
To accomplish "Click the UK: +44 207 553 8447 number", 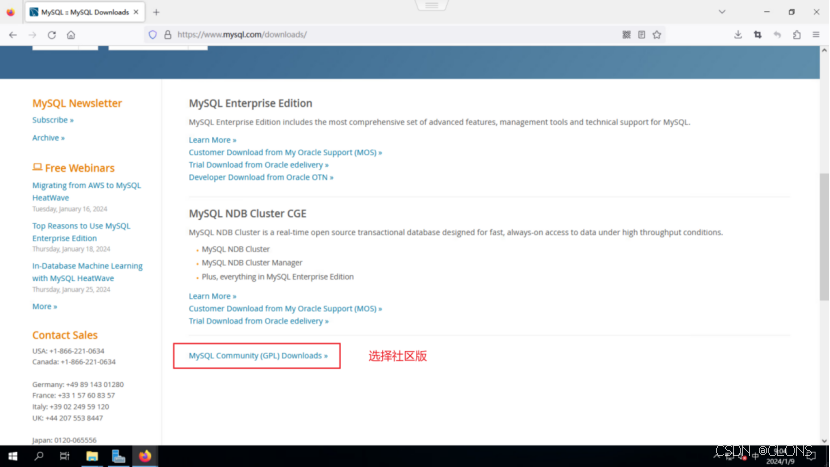I will (67, 418).
